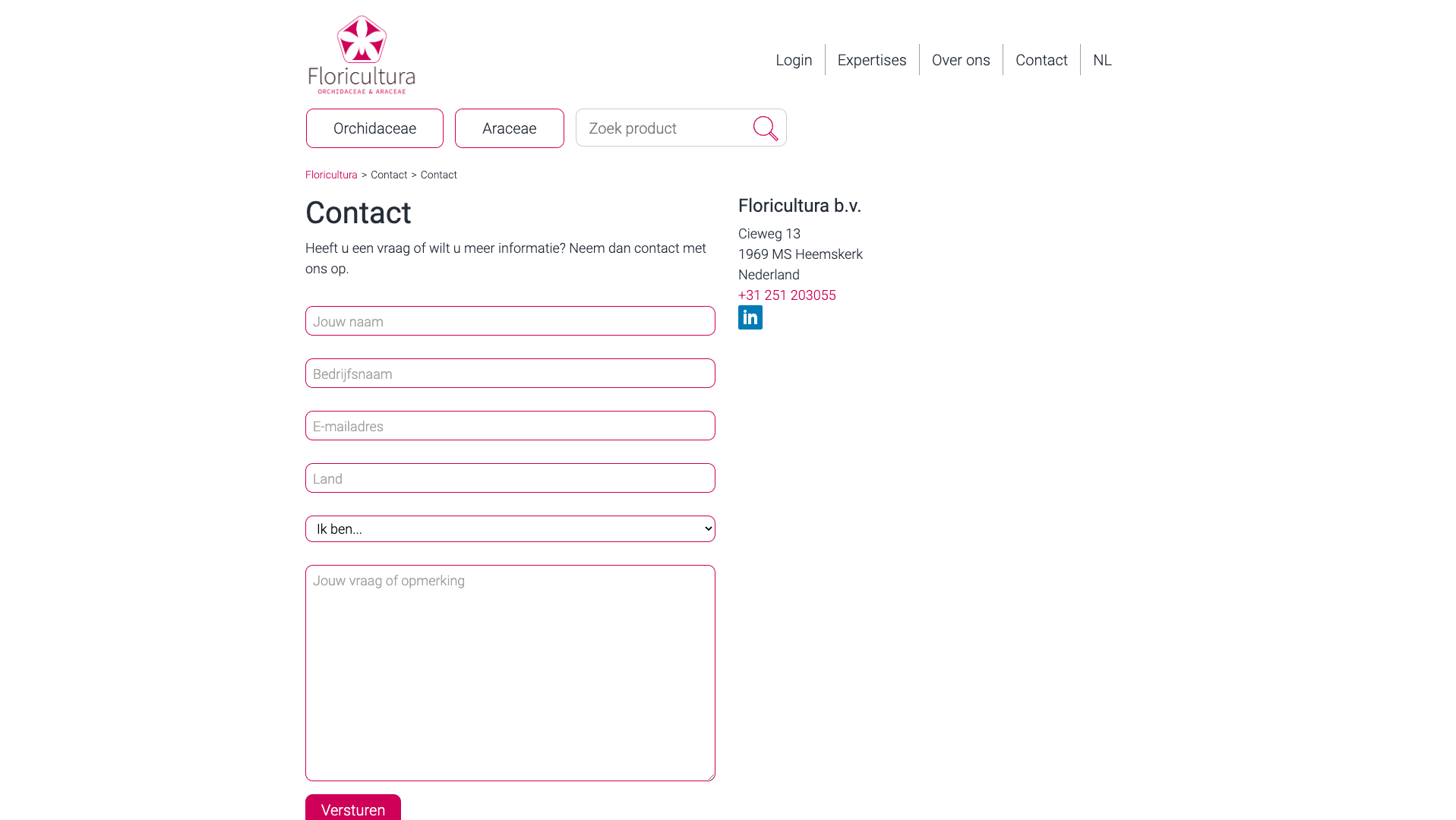Click into the Land field
Screen dimensions: 1456x820
pyautogui.click(x=510, y=478)
